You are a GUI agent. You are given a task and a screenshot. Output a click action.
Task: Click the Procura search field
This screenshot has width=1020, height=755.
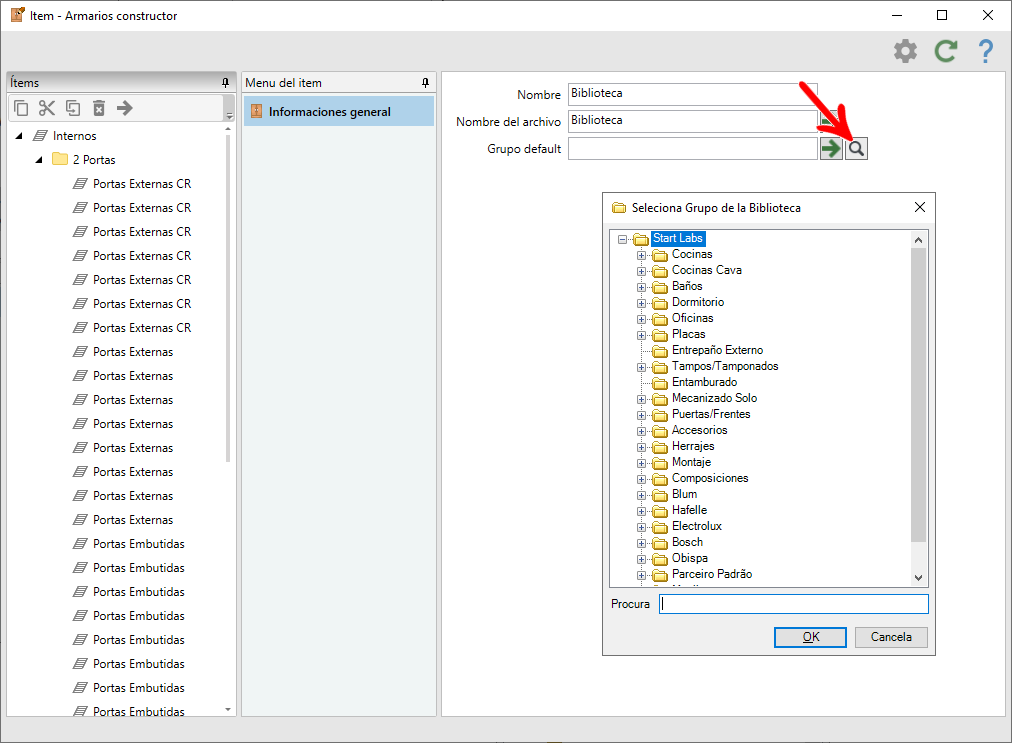pos(793,604)
